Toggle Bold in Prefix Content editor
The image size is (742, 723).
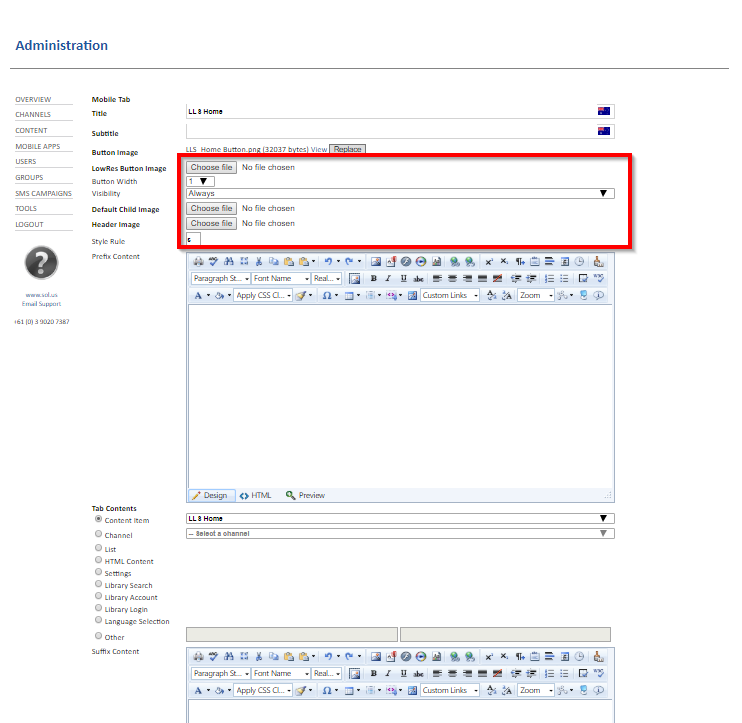coord(373,278)
